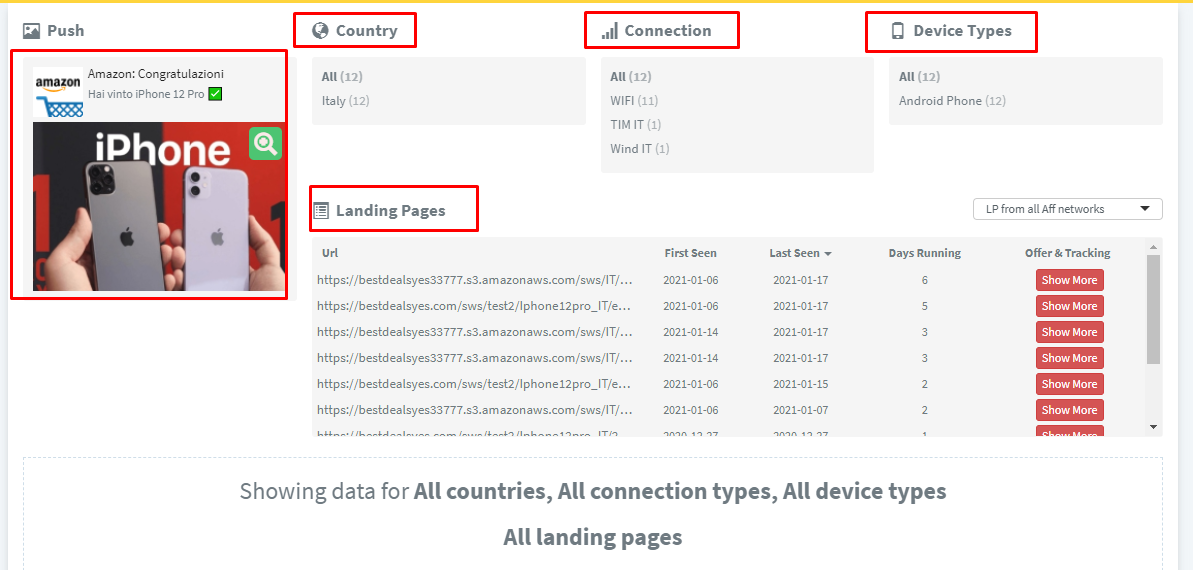This screenshot has width=1193, height=570.
Task: Click the last seen date 2021-01-07
Action: pos(800,409)
